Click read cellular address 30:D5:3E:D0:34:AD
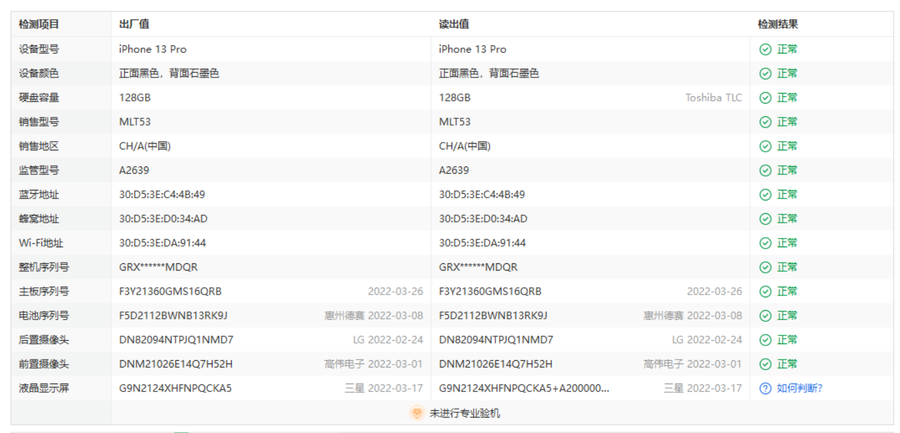This screenshot has height=433, width=900. click(483, 219)
